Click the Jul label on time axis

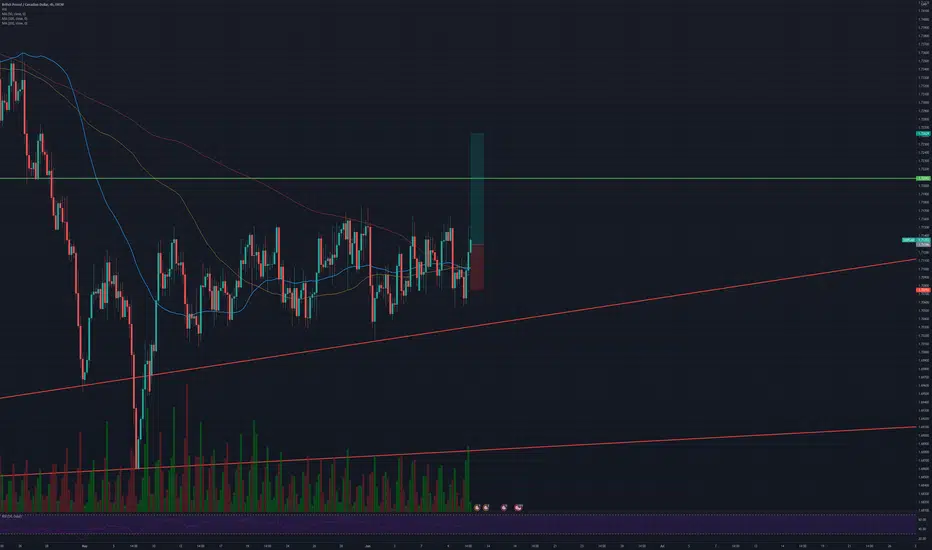coord(662,545)
